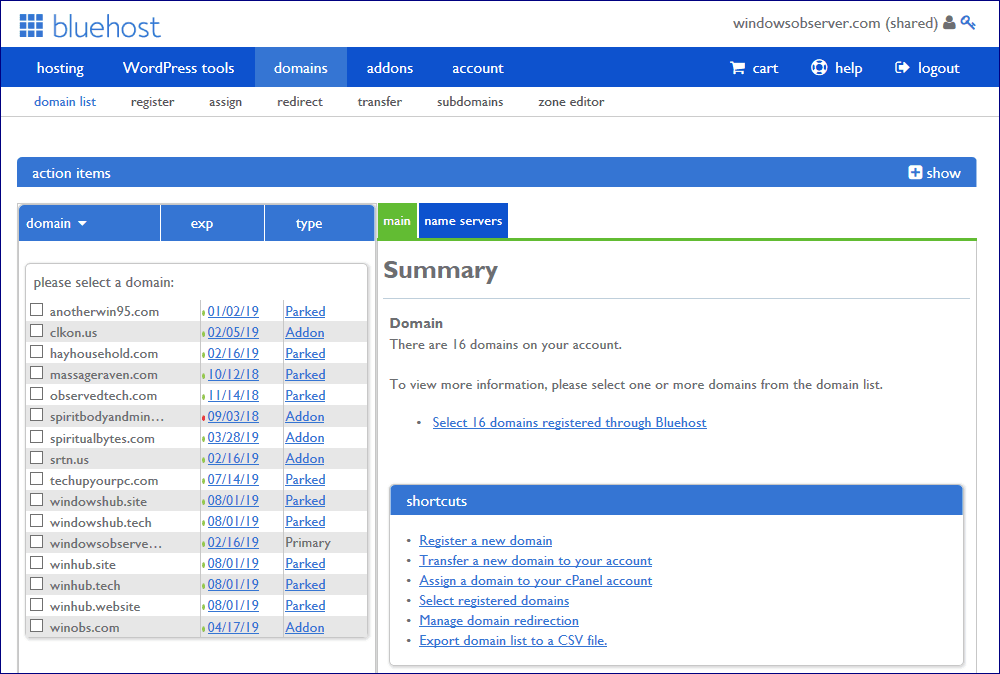Click expiration date 04/17/19
This screenshot has width=1000, height=674.
click(233, 627)
